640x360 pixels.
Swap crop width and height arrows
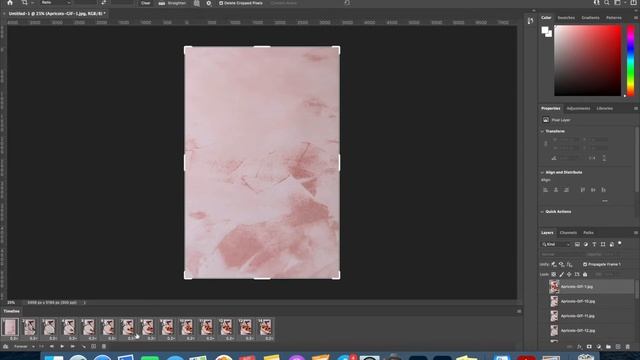[x=104, y=2]
